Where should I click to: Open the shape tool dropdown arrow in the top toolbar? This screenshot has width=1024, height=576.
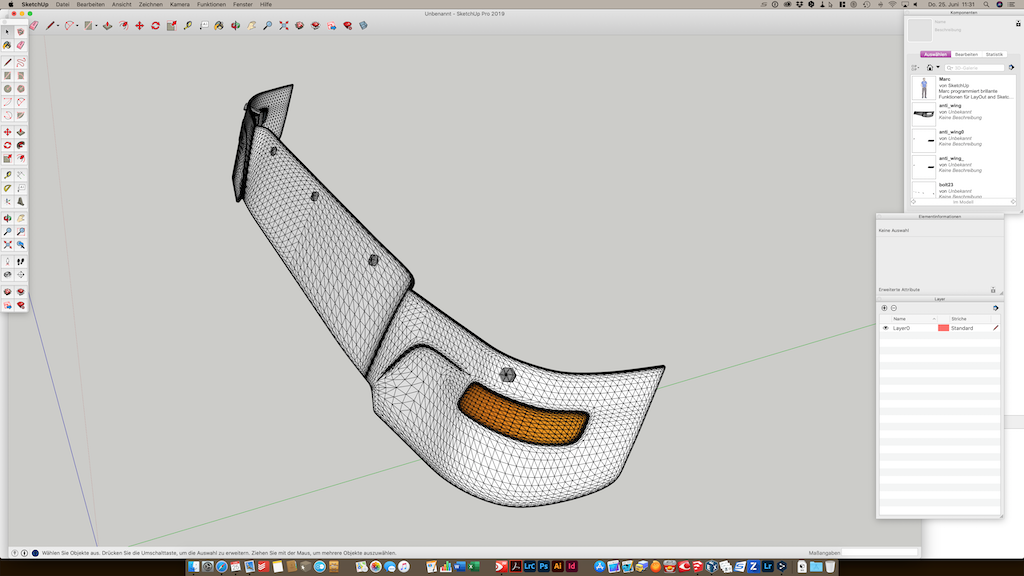coord(98,25)
